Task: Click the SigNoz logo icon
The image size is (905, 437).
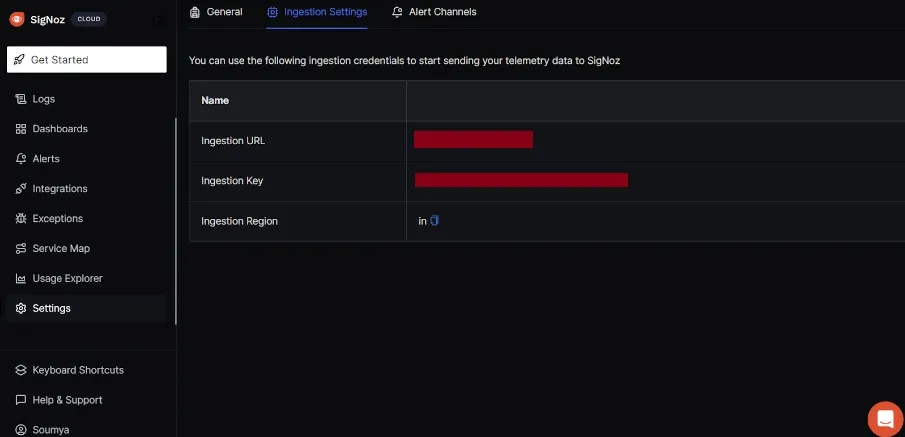Action: coord(17,19)
